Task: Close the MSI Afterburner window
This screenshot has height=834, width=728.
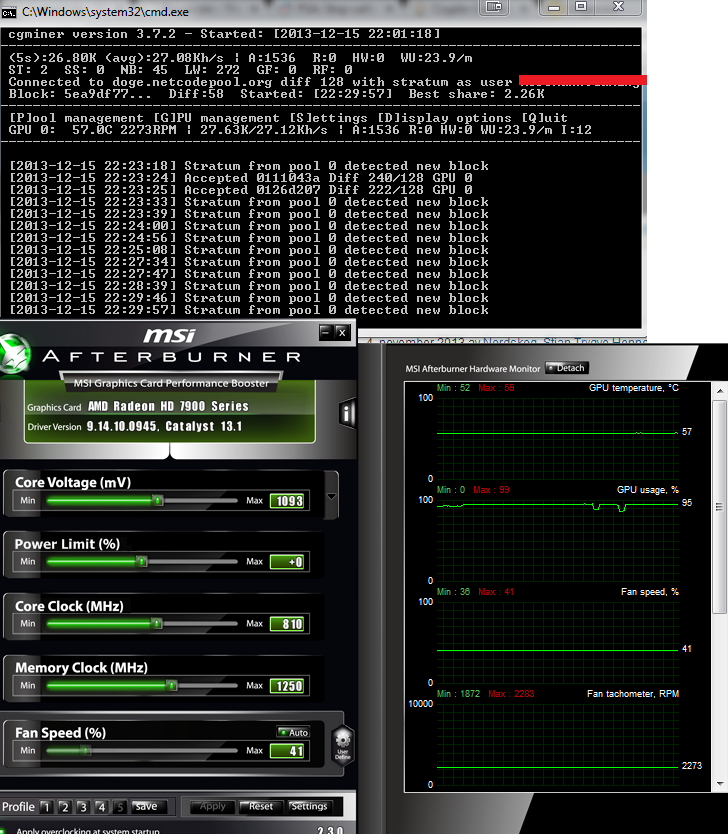Action: pyautogui.click(x=342, y=332)
